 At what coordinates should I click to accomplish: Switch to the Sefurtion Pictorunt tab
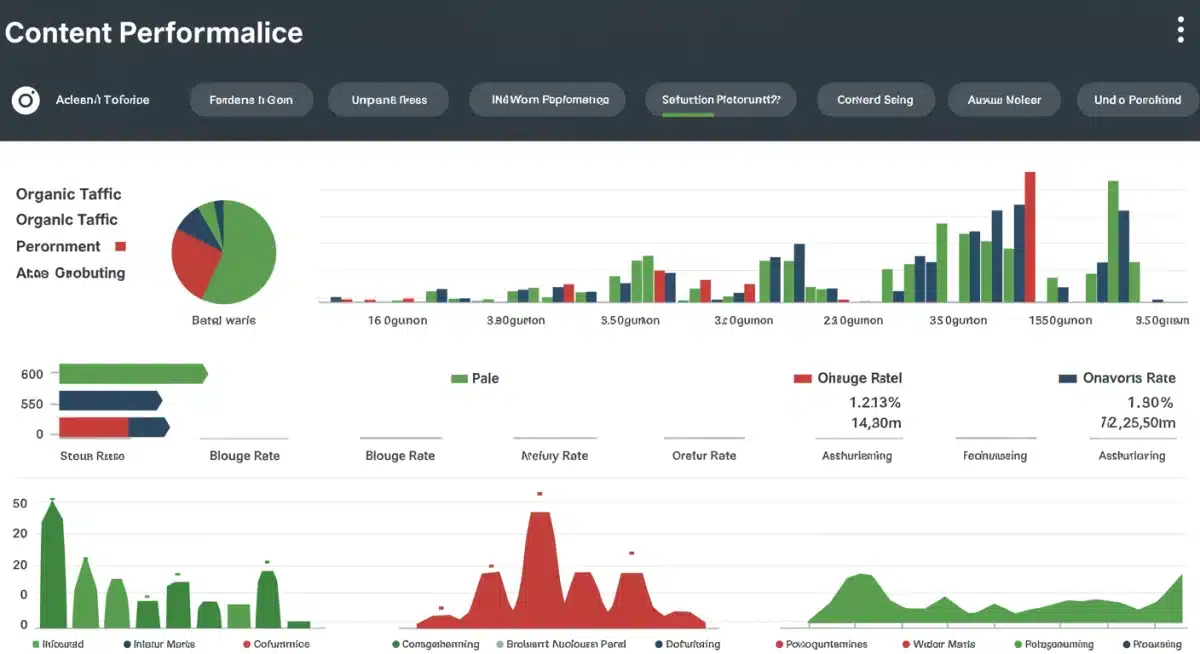click(720, 99)
